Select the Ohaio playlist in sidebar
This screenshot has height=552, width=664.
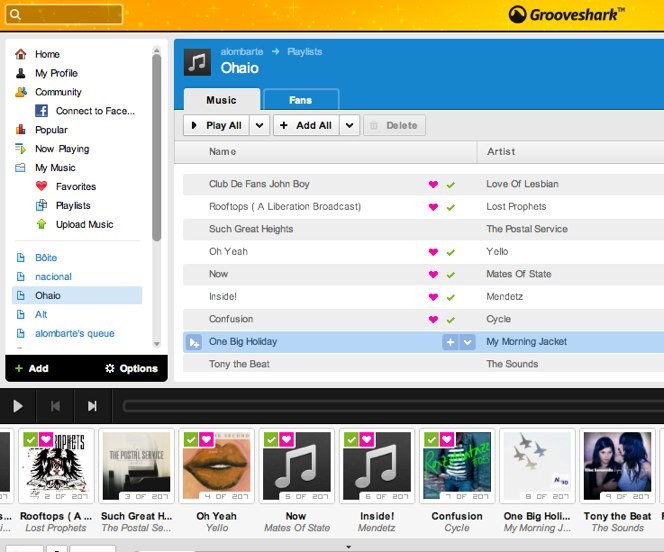[77, 295]
